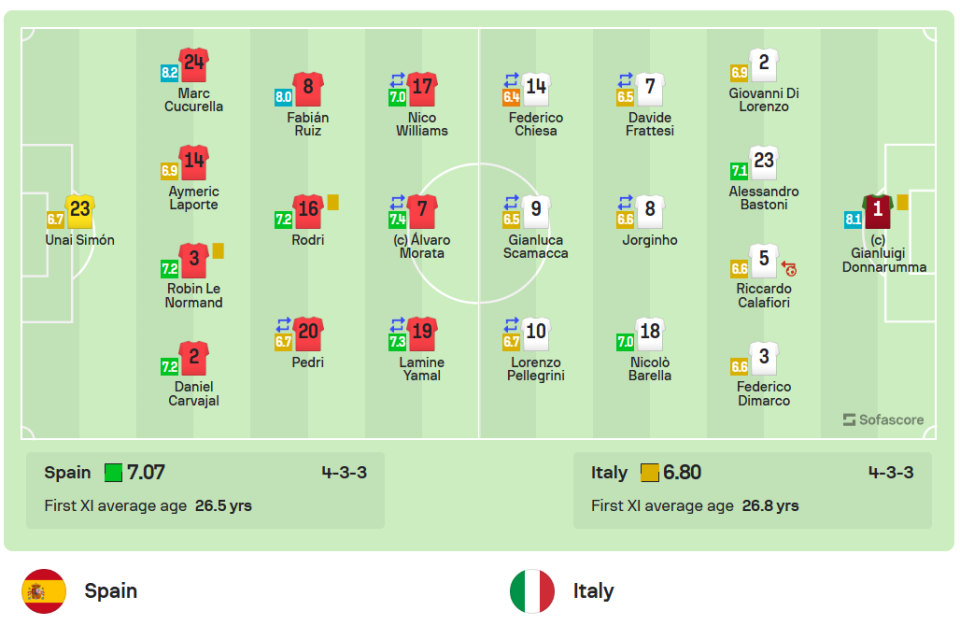This screenshot has width=960, height=625.
Task: Click Marc Cucurella's number 24 jersey
Action: [194, 64]
